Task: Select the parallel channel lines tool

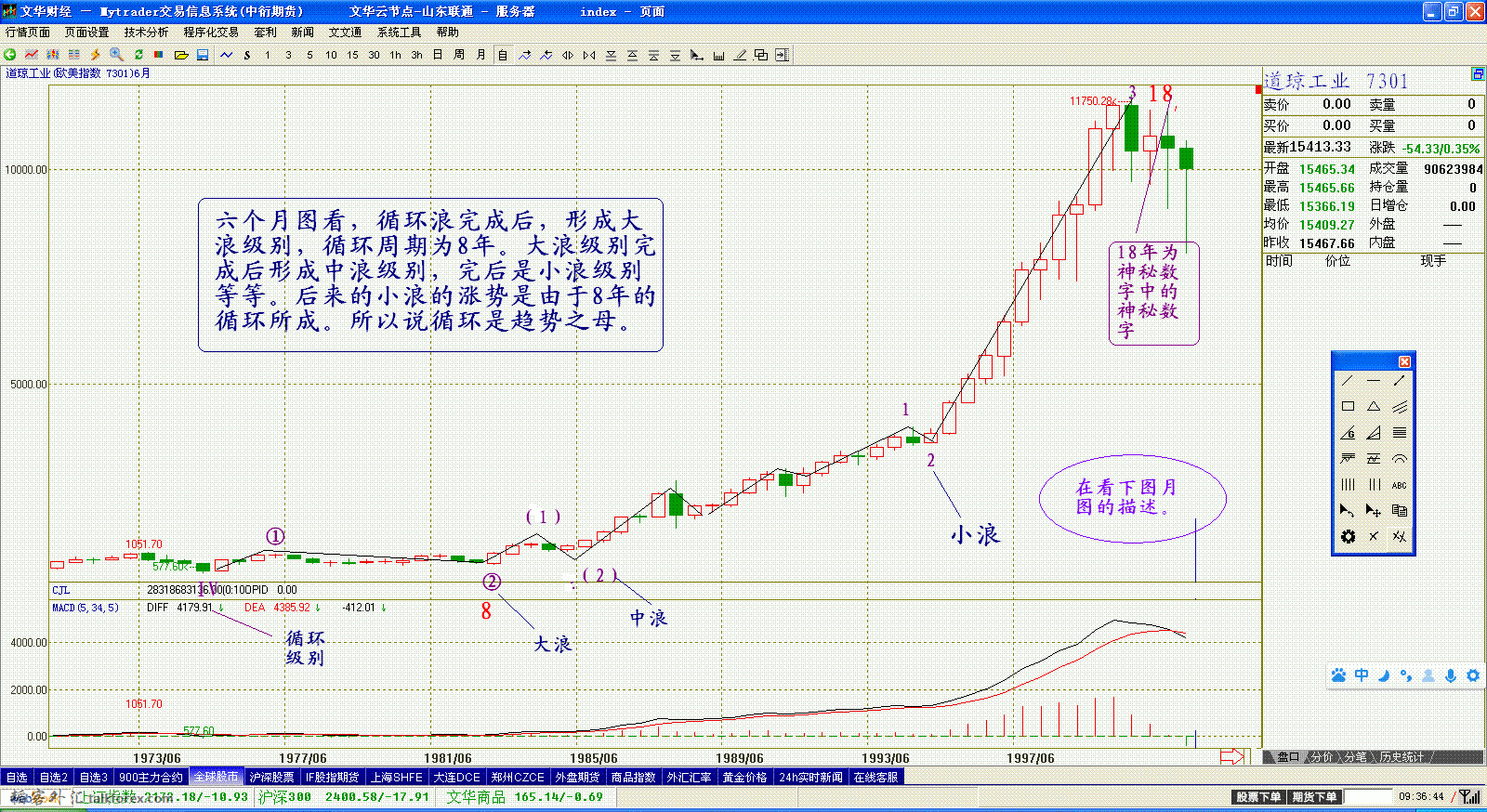Action: [1400, 407]
